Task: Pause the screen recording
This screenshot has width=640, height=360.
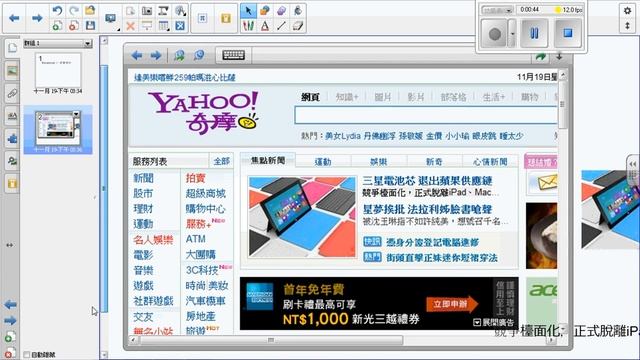Action: 534,33
